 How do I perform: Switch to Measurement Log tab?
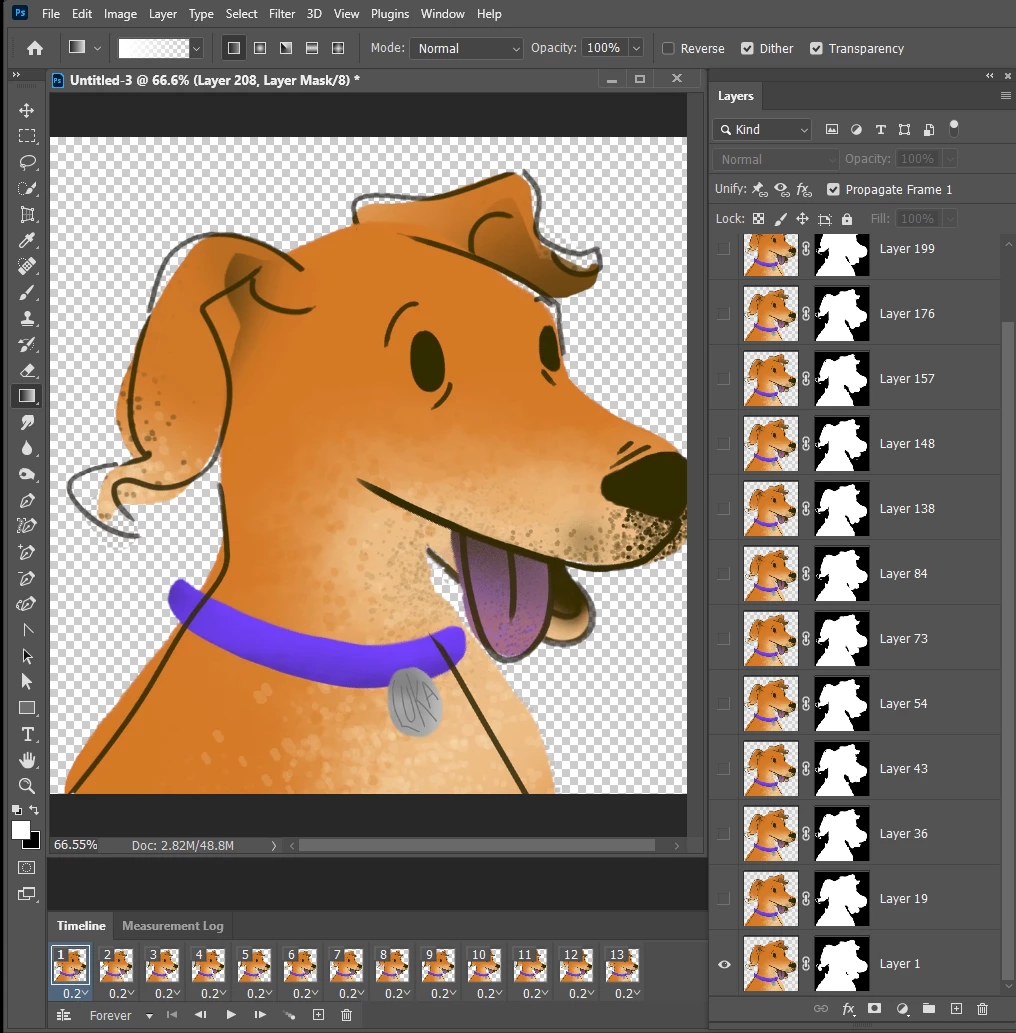(x=173, y=926)
